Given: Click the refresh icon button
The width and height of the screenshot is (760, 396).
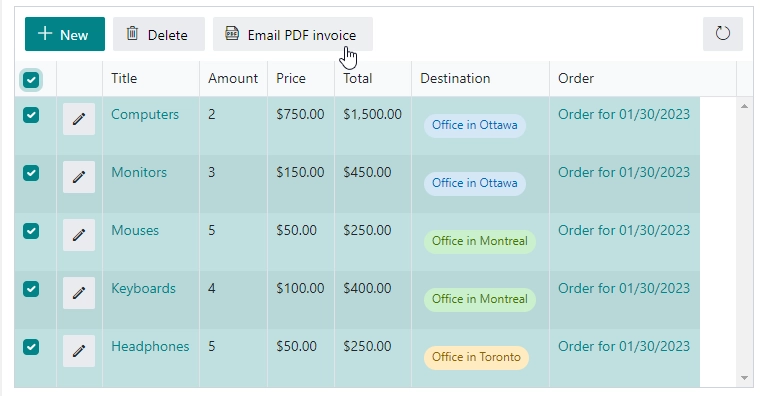Looking at the screenshot, I should pyautogui.click(x=723, y=34).
